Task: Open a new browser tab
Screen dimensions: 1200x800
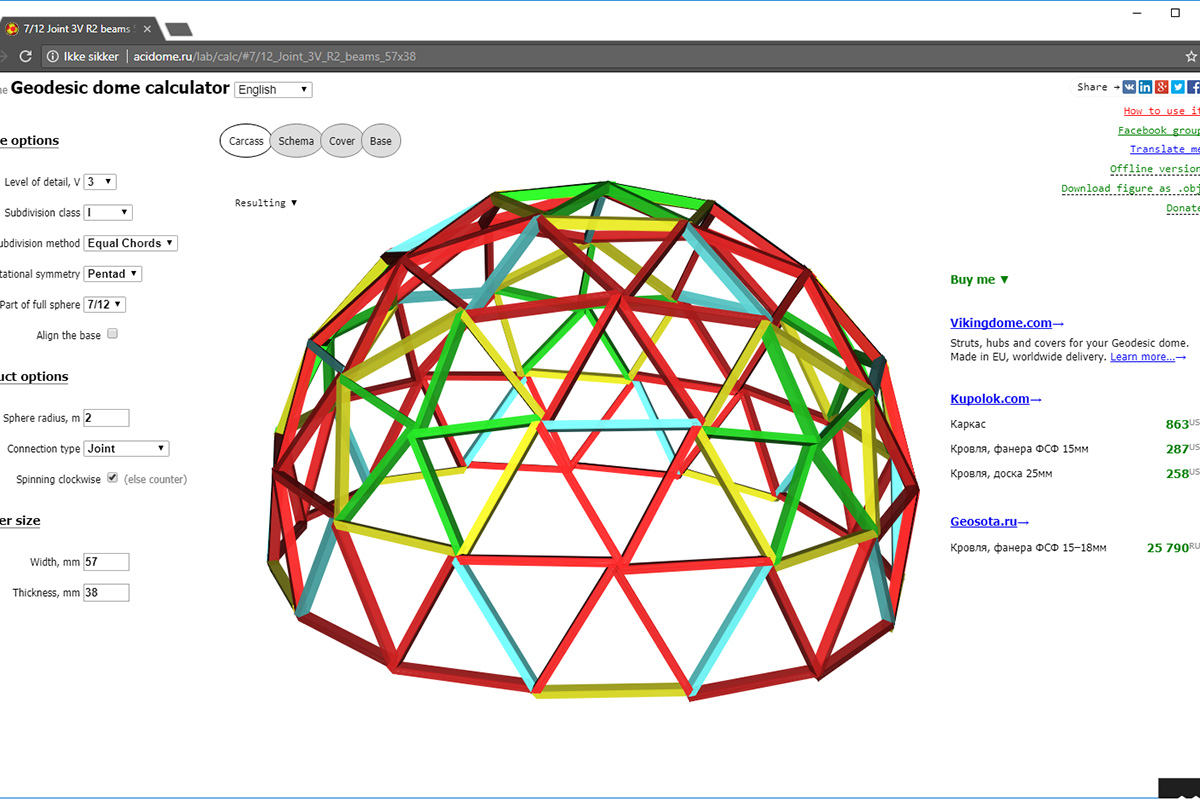Action: [x=178, y=29]
